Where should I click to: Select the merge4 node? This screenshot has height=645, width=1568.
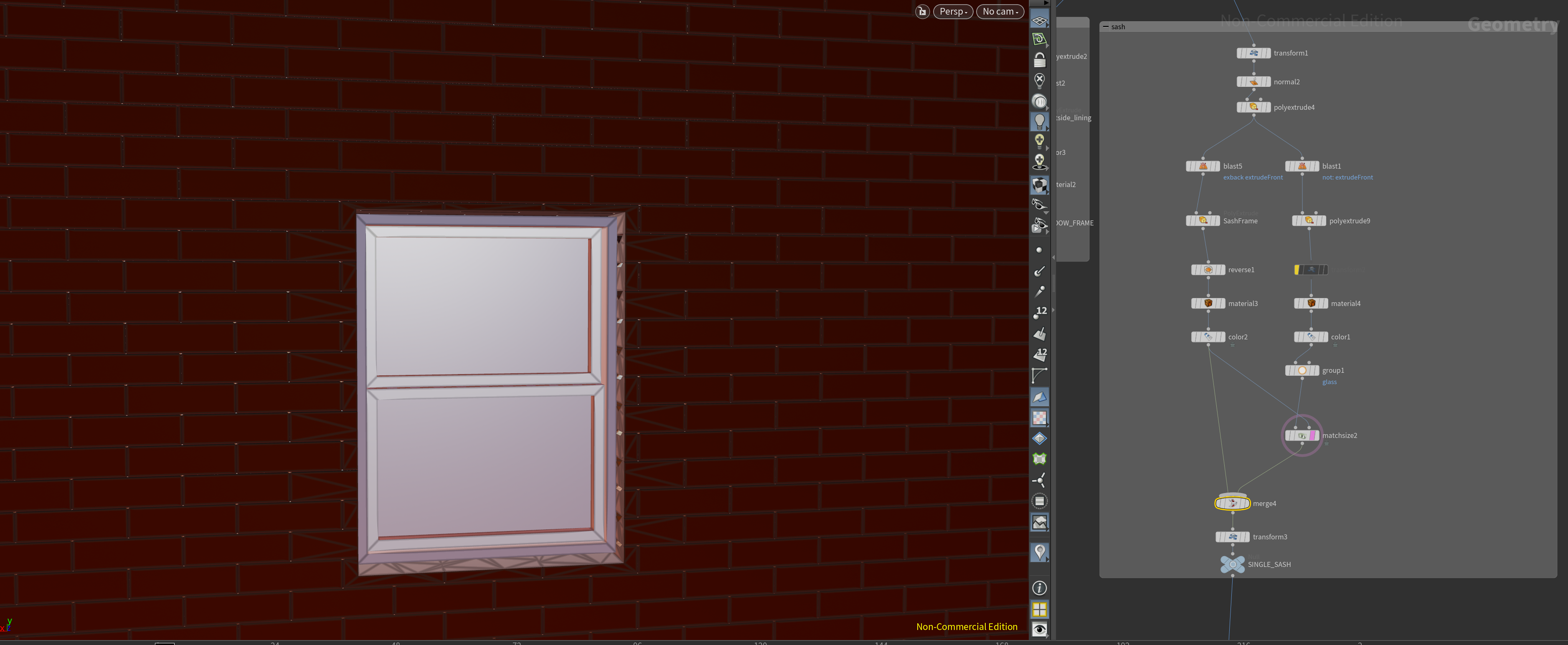pos(1232,503)
